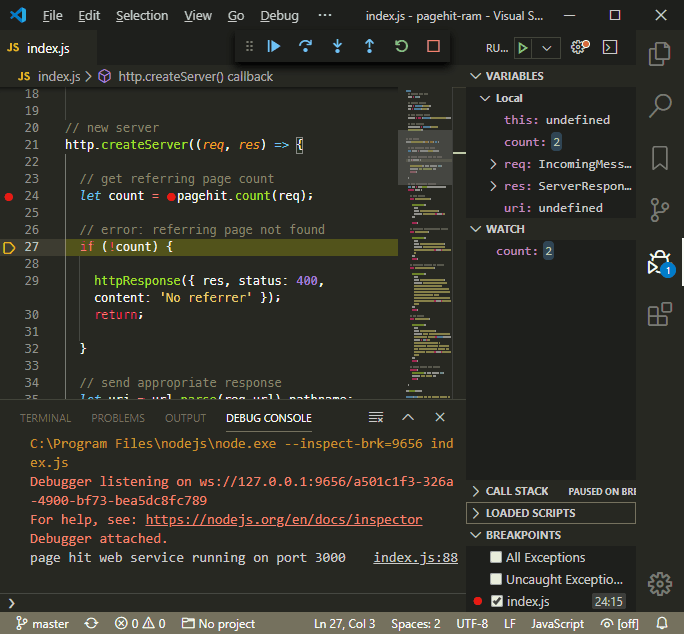This screenshot has width=684, height=634.
Task: Select the DEBUG CONSOLE tab
Action: [269, 418]
